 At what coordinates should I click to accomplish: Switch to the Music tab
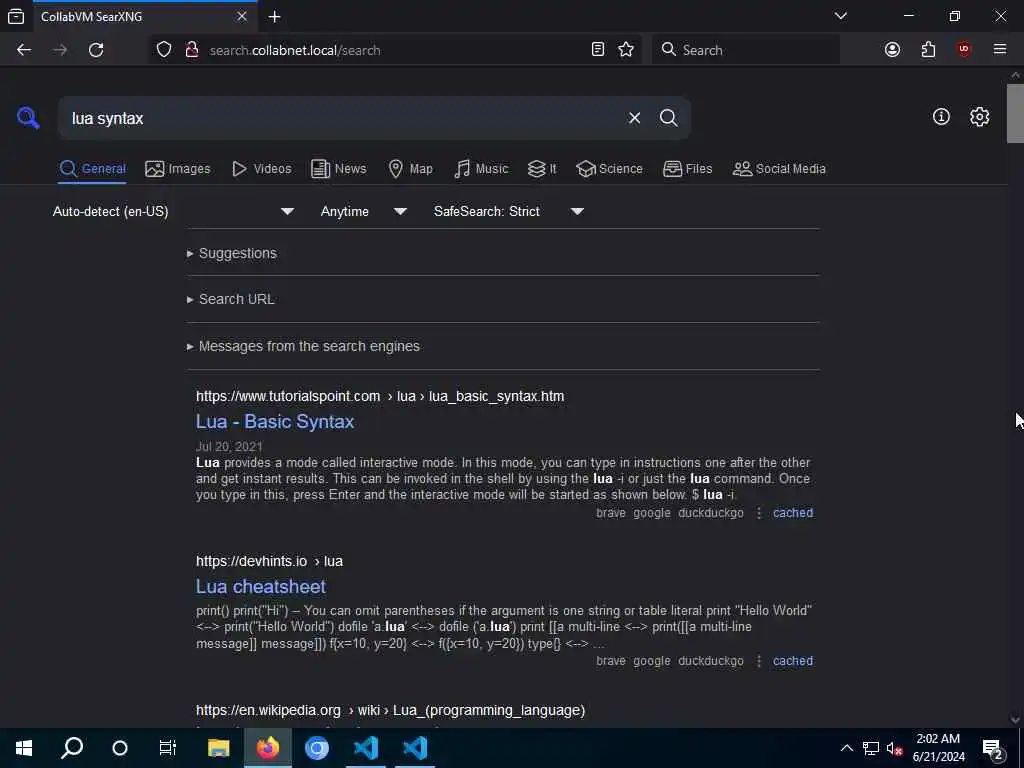481,168
